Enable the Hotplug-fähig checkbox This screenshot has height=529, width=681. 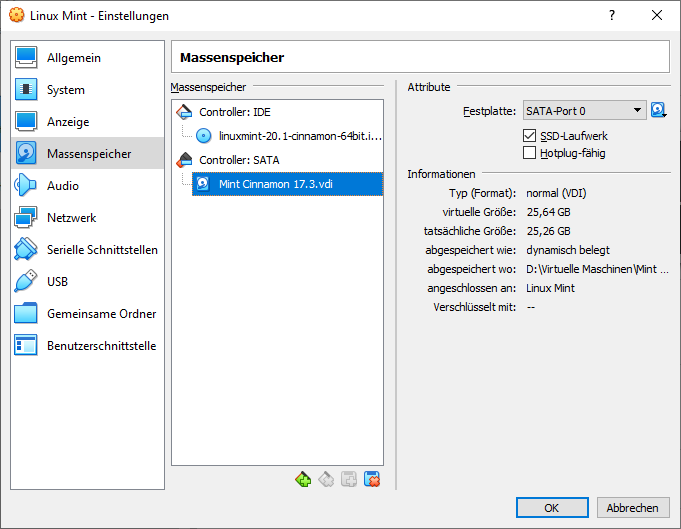tap(529, 153)
